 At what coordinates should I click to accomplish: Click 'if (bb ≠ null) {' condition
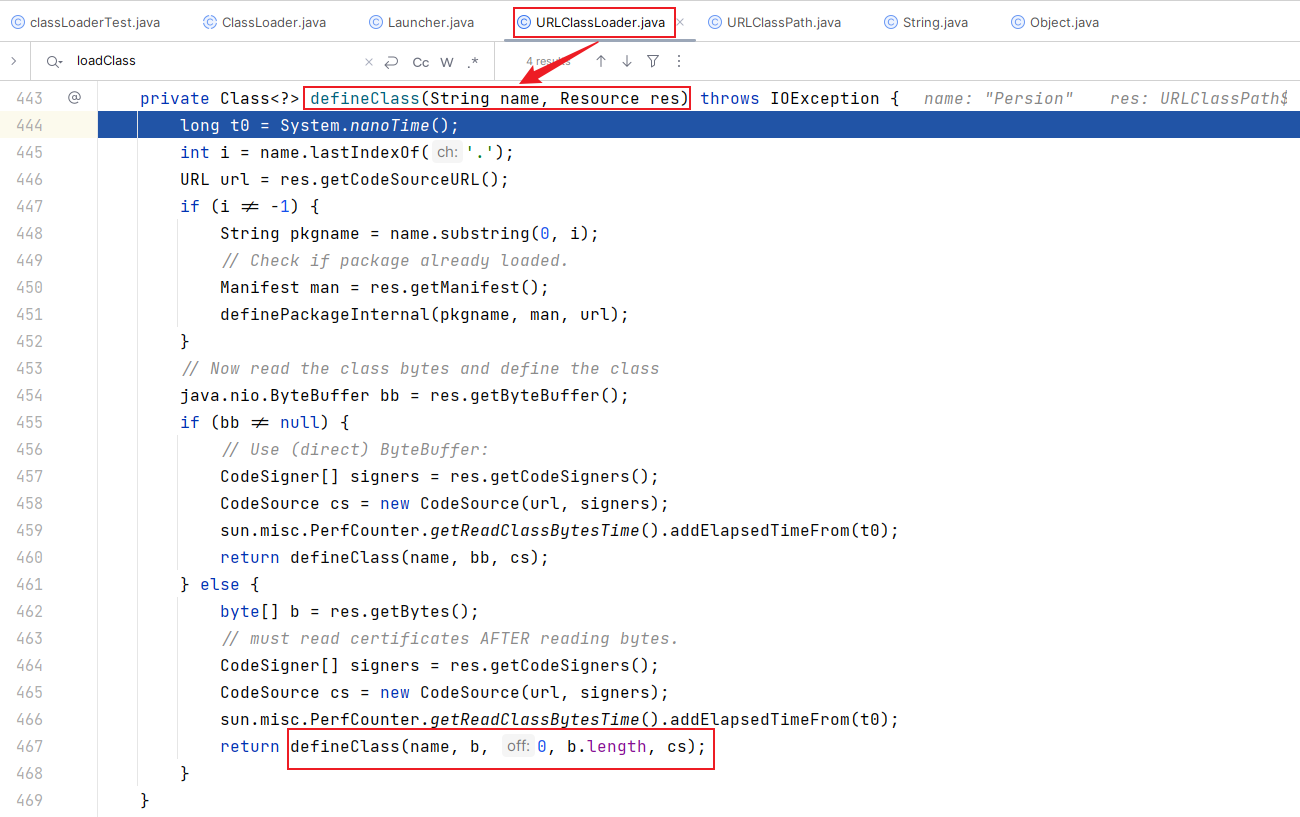pos(264,422)
